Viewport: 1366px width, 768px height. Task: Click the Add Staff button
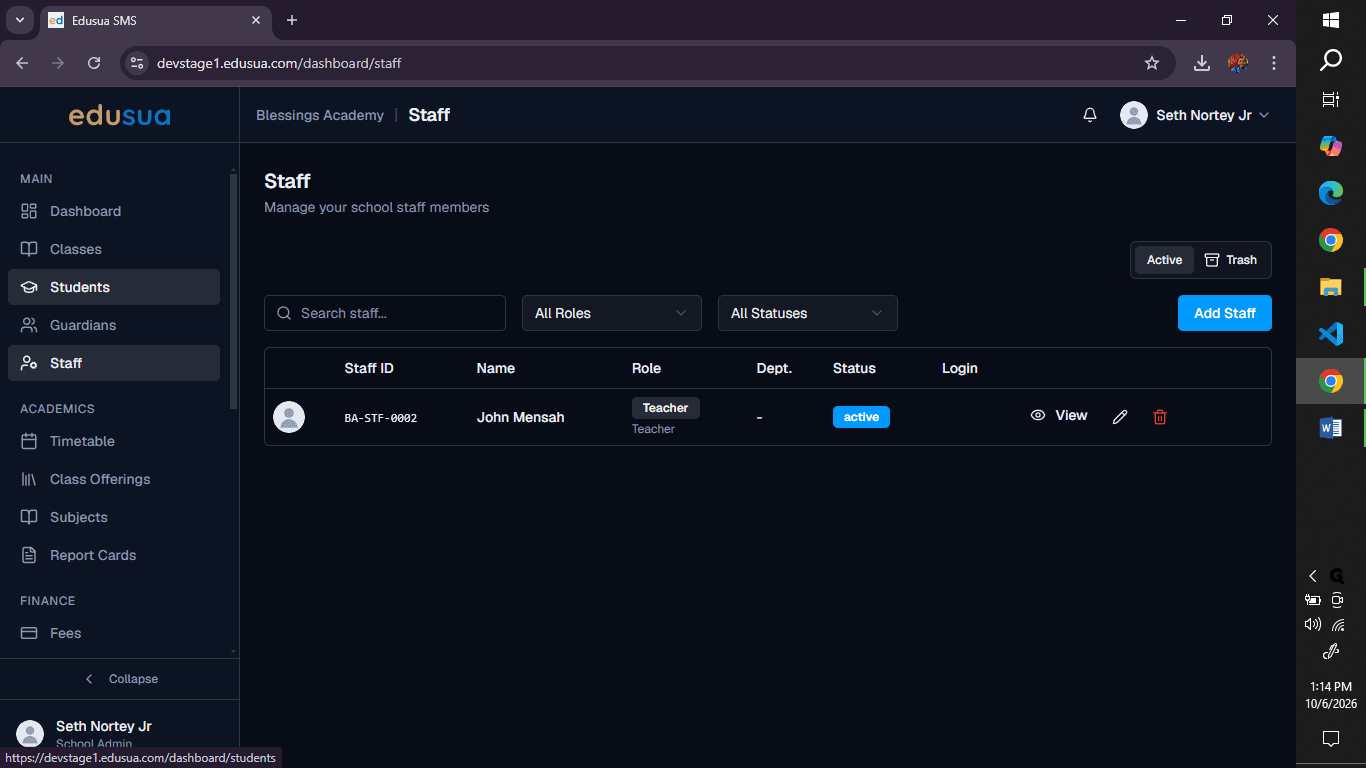[x=1224, y=313]
